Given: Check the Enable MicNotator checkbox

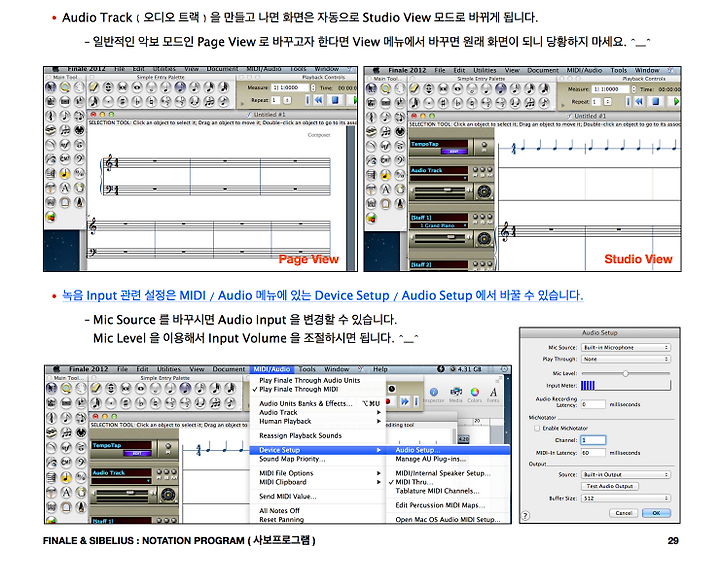Looking at the screenshot, I should 537,428.
